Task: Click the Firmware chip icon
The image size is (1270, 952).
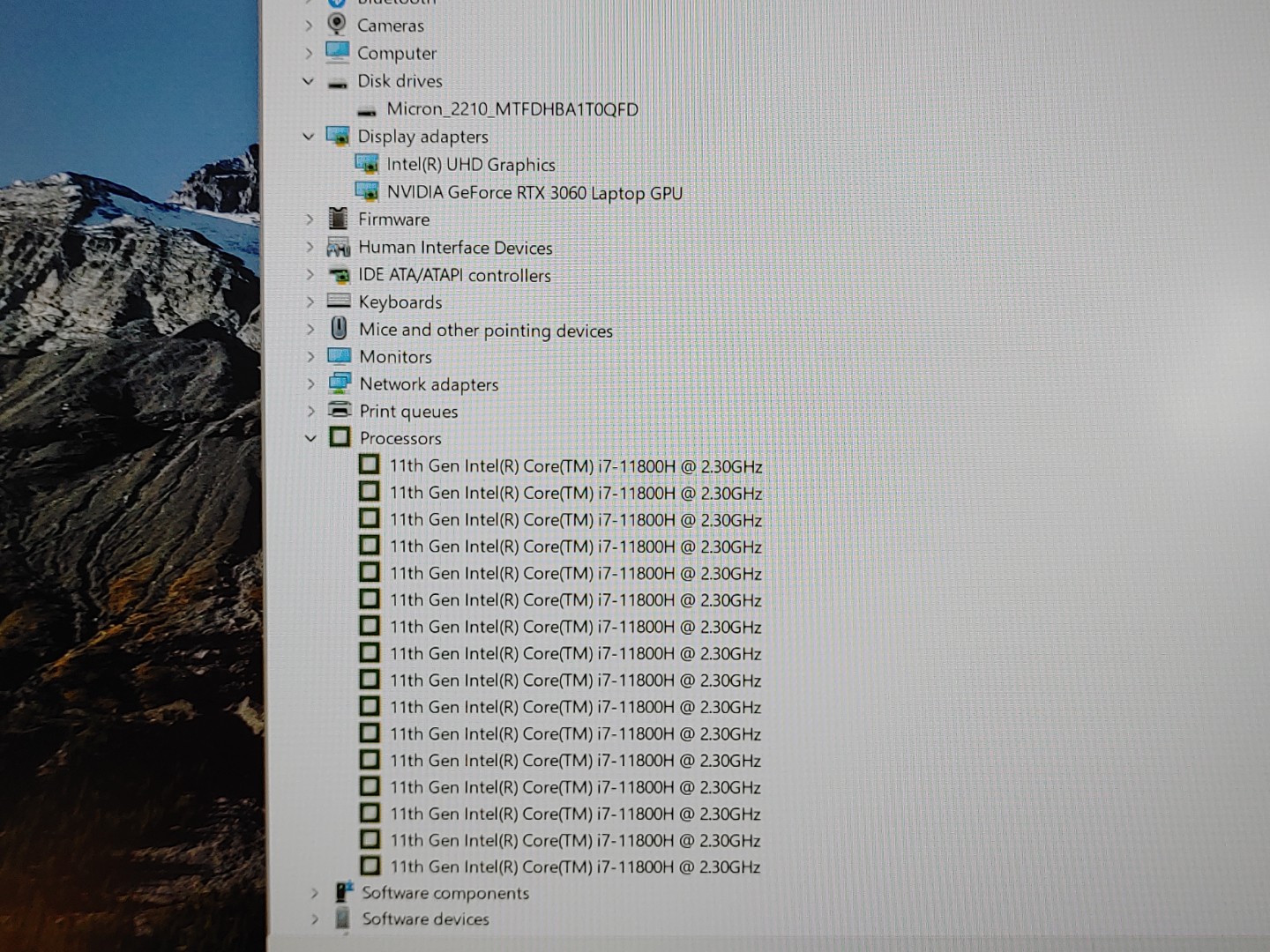Action: 338,219
